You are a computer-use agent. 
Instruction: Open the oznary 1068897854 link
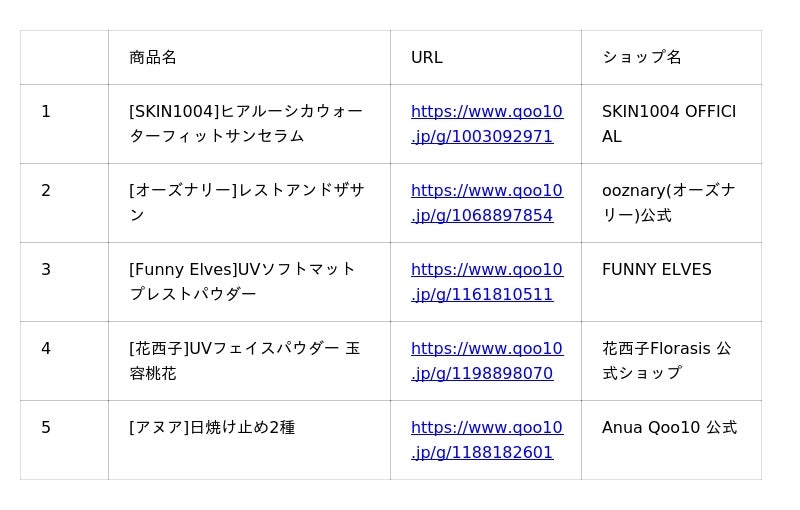tap(487, 203)
